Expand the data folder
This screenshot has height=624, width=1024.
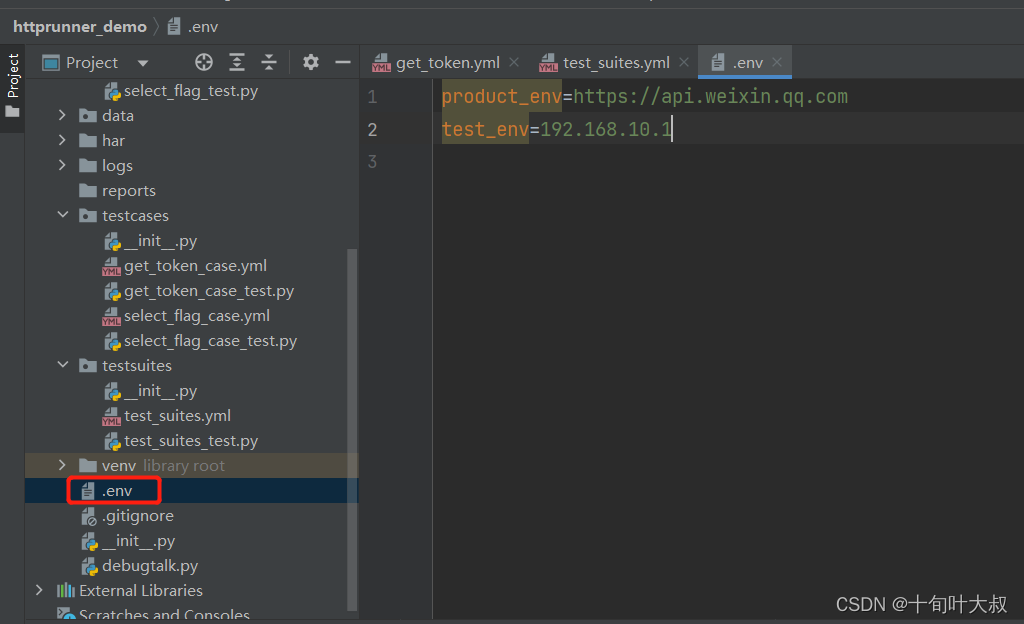click(x=62, y=116)
